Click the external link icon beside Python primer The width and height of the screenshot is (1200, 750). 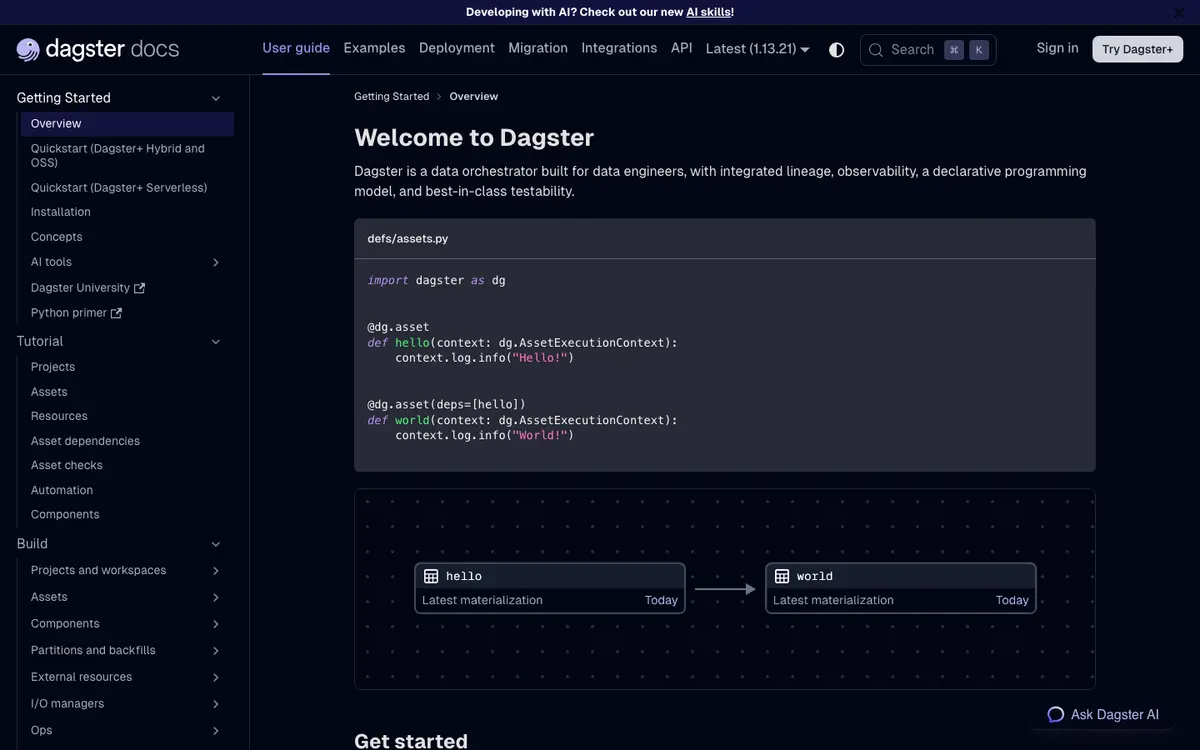tap(116, 313)
